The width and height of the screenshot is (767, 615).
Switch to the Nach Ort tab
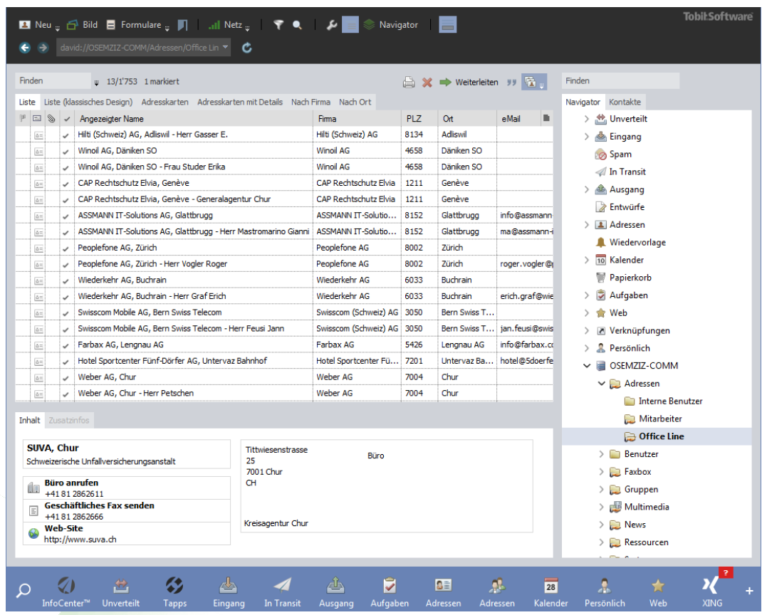[x=355, y=102]
